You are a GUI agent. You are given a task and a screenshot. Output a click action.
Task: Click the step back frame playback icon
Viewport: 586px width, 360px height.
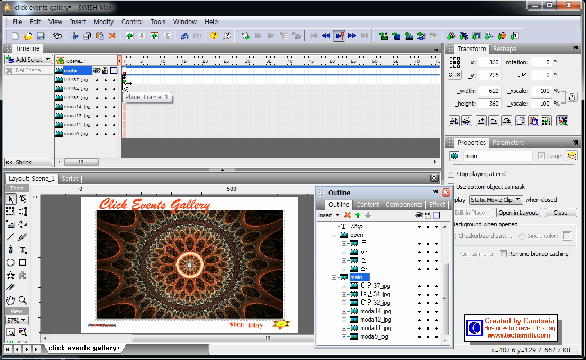[326, 36]
